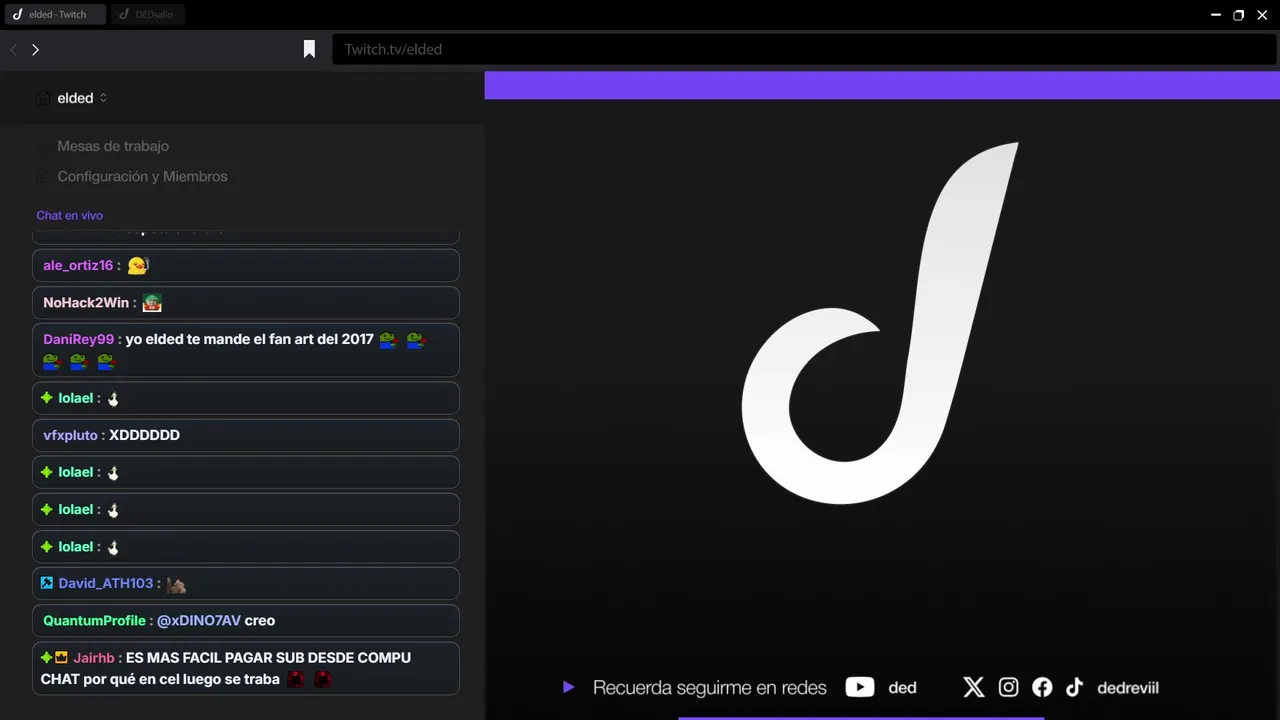The image size is (1280, 720).
Task: Click the ale_ortiz16 username in chat
Action: click(x=78, y=265)
